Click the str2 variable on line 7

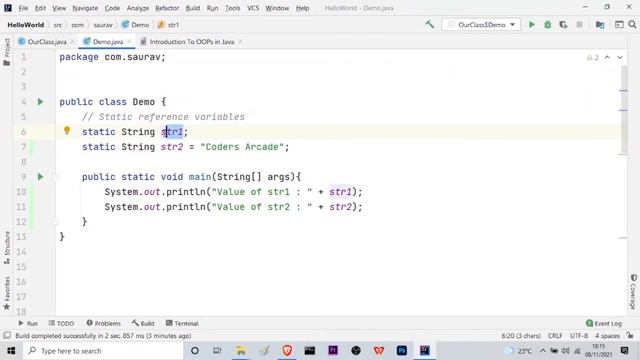(x=172, y=147)
